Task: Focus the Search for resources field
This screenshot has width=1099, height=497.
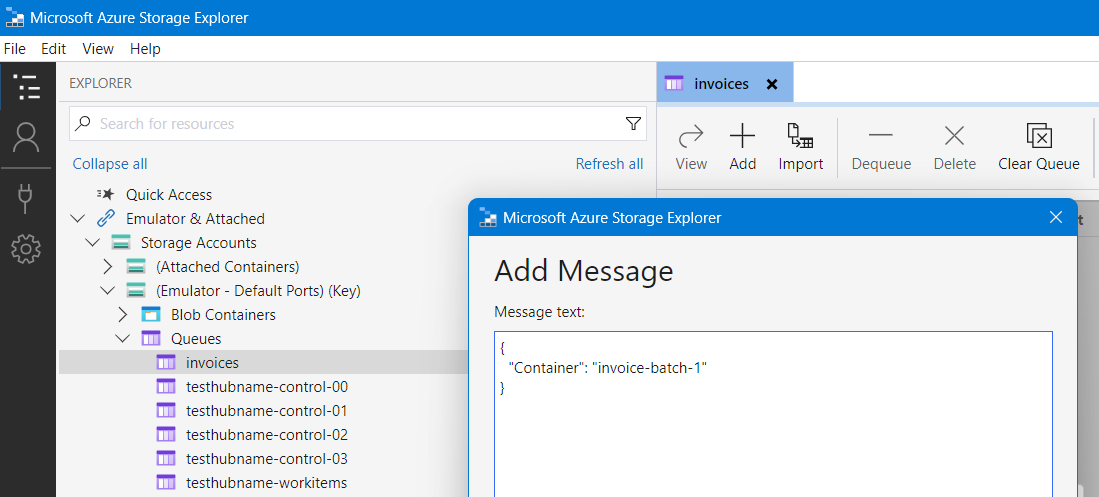Action: pos(357,124)
